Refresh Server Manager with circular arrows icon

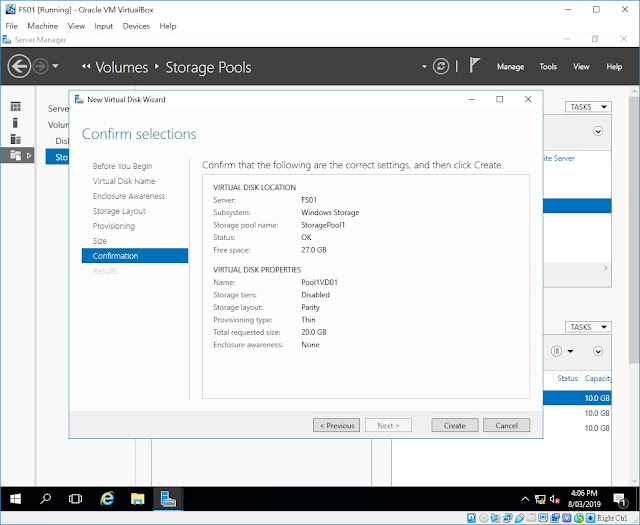click(441, 66)
